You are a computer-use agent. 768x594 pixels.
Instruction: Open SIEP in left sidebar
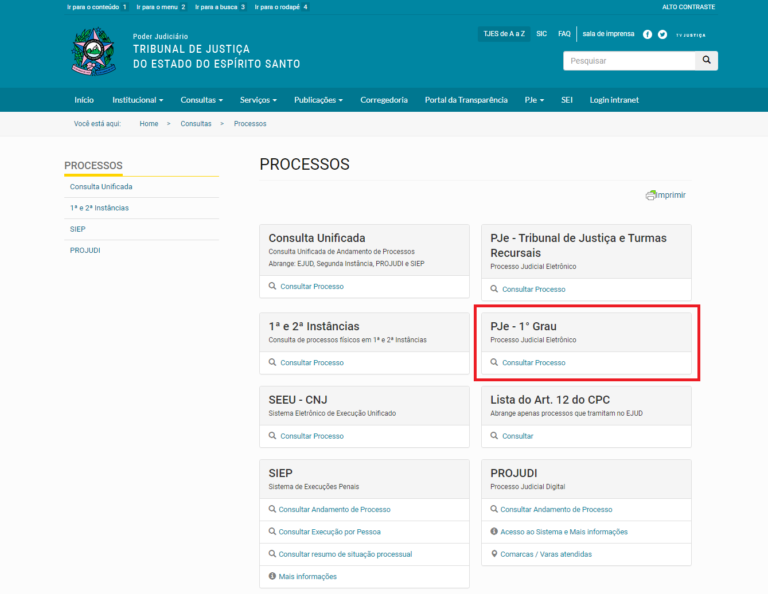click(x=77, y=229)
